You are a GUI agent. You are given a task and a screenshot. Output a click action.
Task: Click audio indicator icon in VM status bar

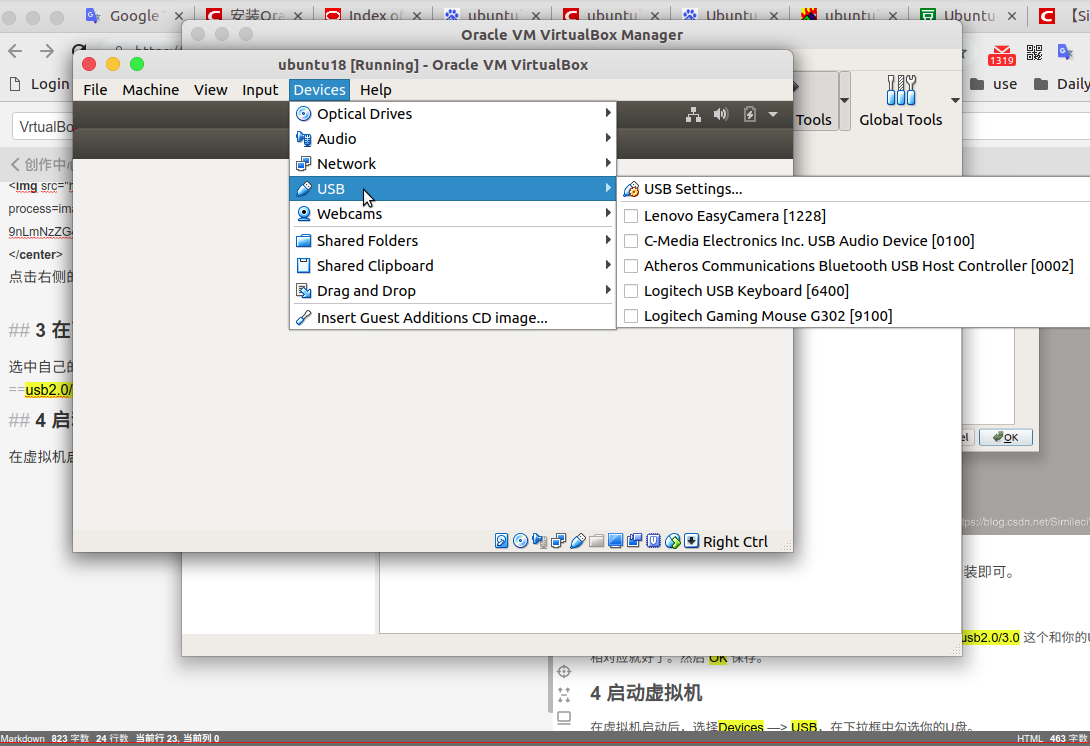539,541
